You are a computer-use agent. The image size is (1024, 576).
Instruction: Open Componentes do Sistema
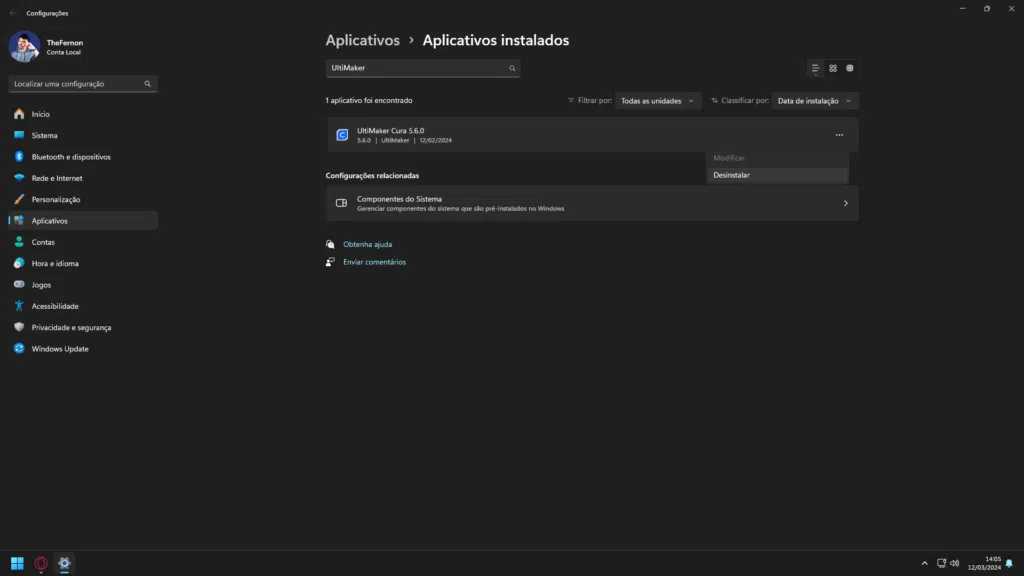(592, 203)
